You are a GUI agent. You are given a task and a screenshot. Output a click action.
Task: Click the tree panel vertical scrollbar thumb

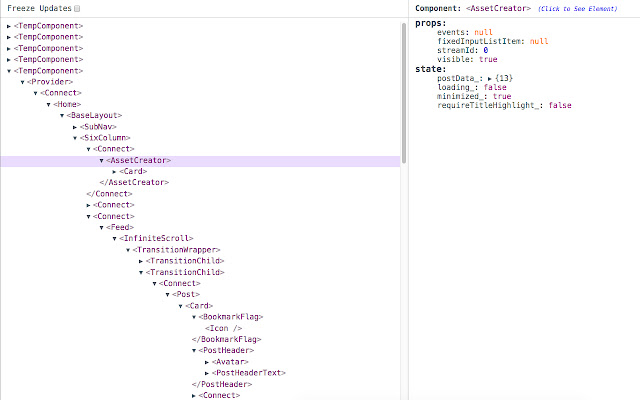pyautogui.click(x=404, y=93)
